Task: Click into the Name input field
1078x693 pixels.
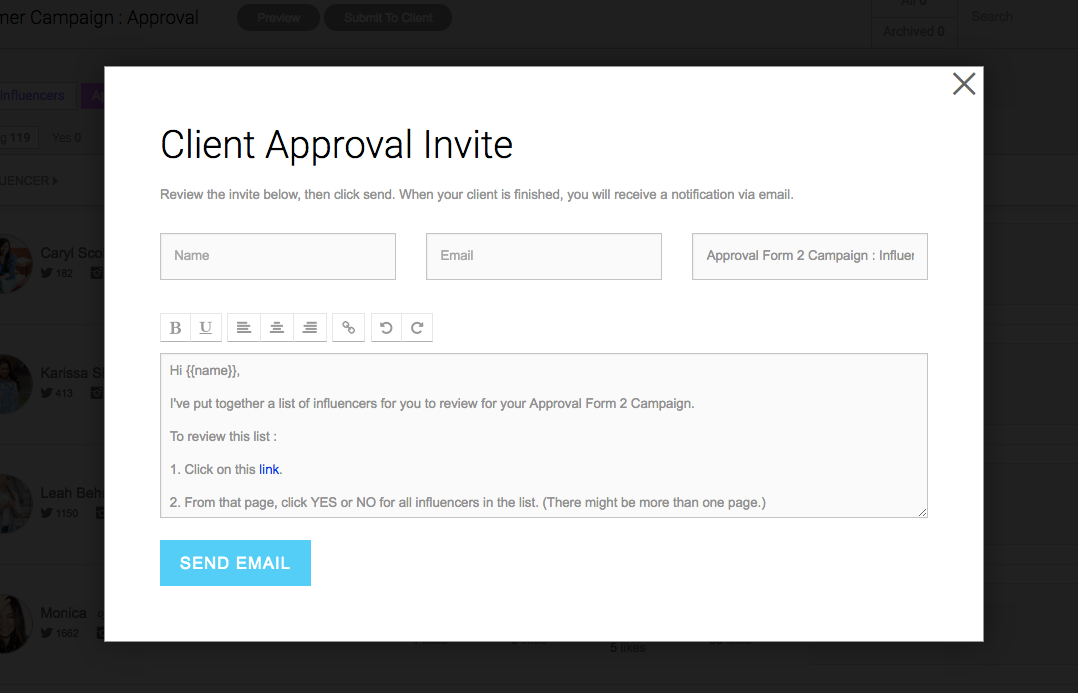Action: tap(278, 256)
